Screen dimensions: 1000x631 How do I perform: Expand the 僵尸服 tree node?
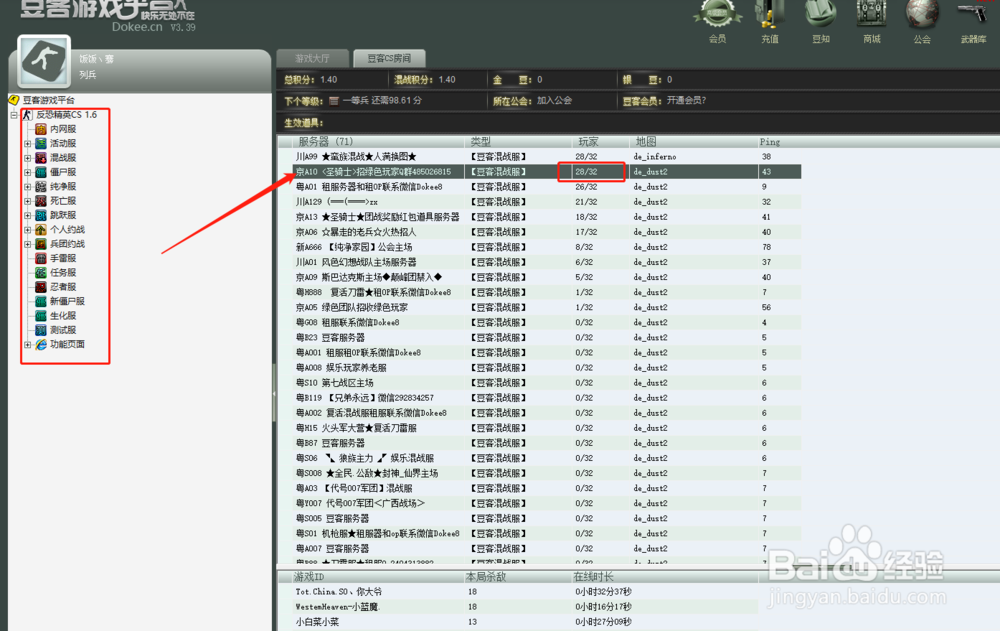(x=27, y=172)
